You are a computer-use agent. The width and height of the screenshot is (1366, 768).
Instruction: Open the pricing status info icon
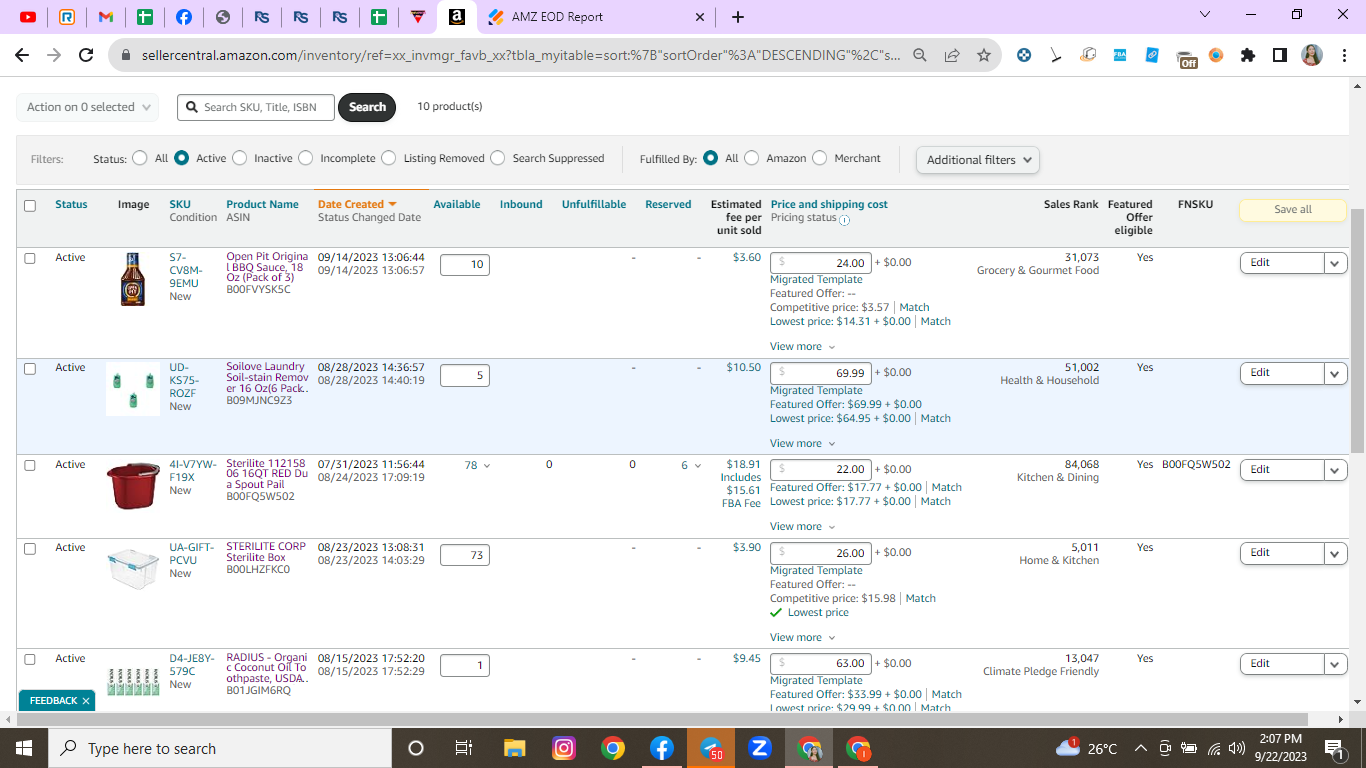(x=845, y=220)
